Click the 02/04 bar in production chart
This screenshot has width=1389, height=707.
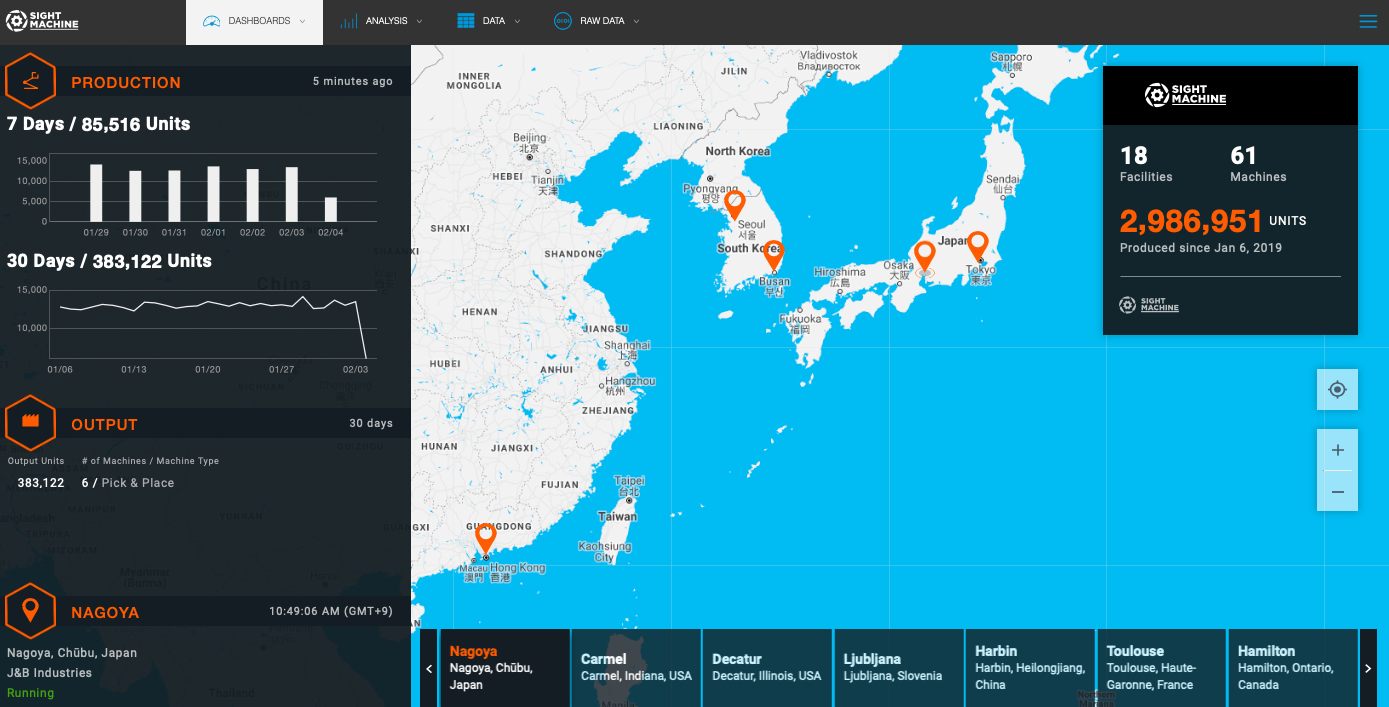pos(331,209)
